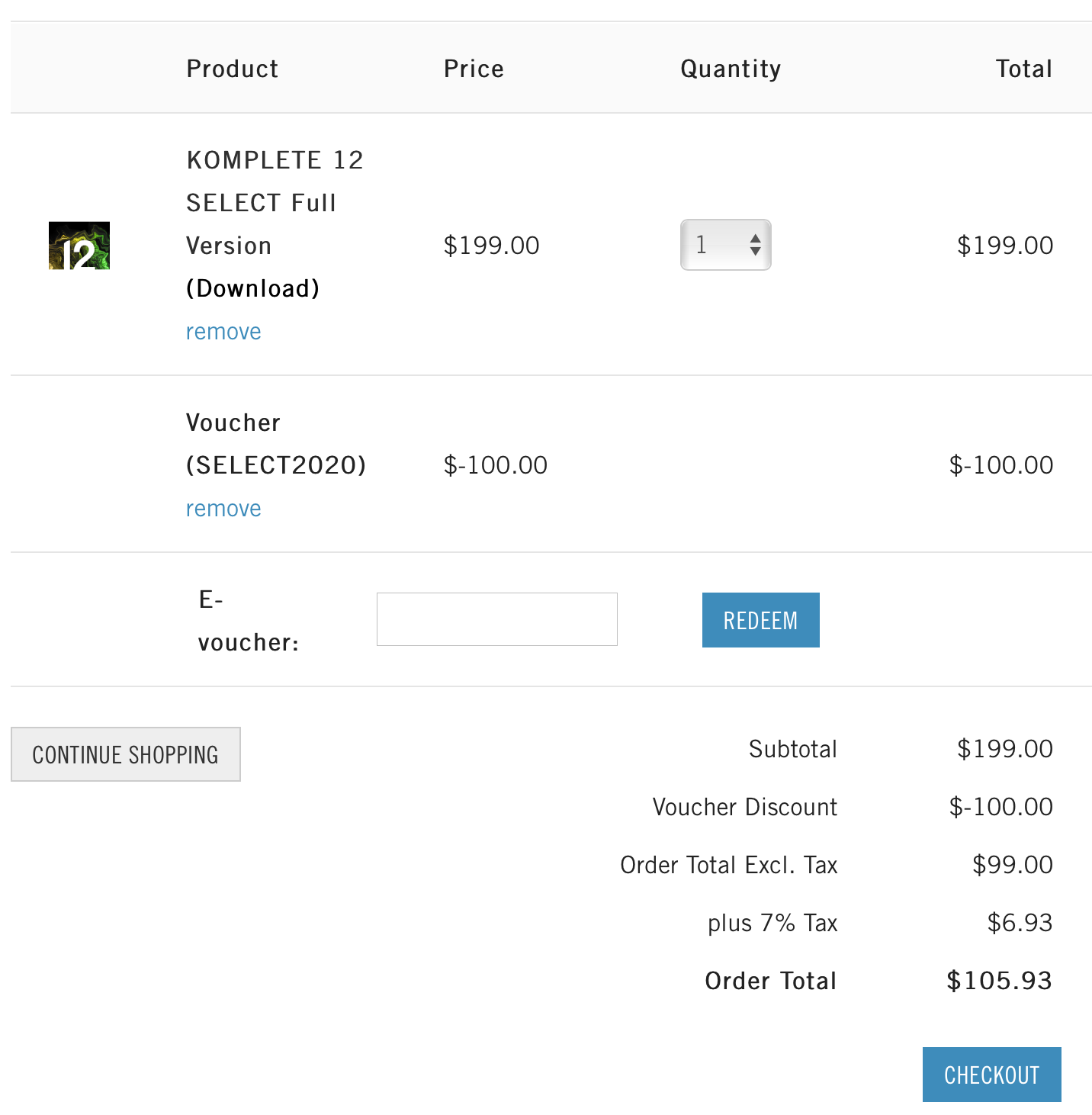Click the quantity selector's up-down arrows
This screenshot has height=1115, width=1092.
pos(755,245)
